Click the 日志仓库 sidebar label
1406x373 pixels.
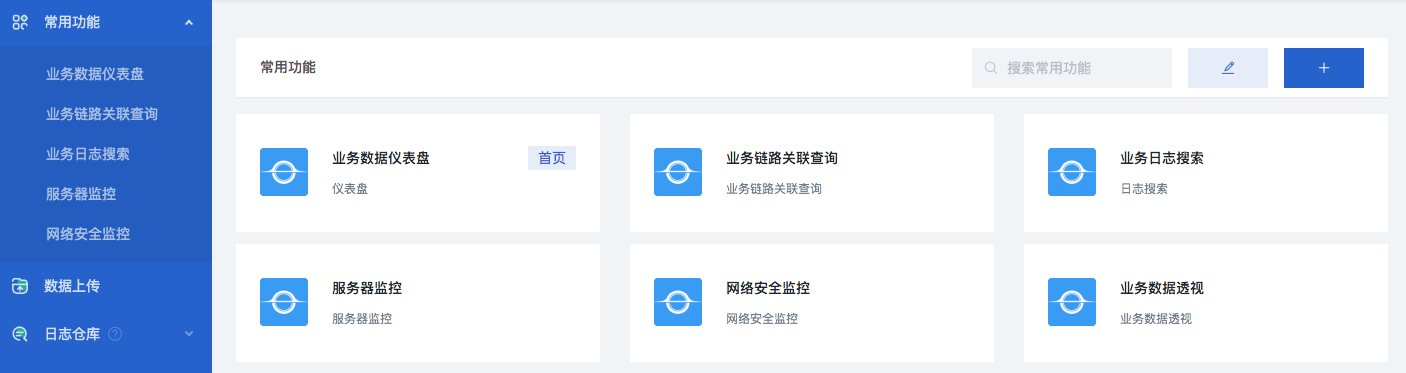pyautogui.click(x=72, y=334)
